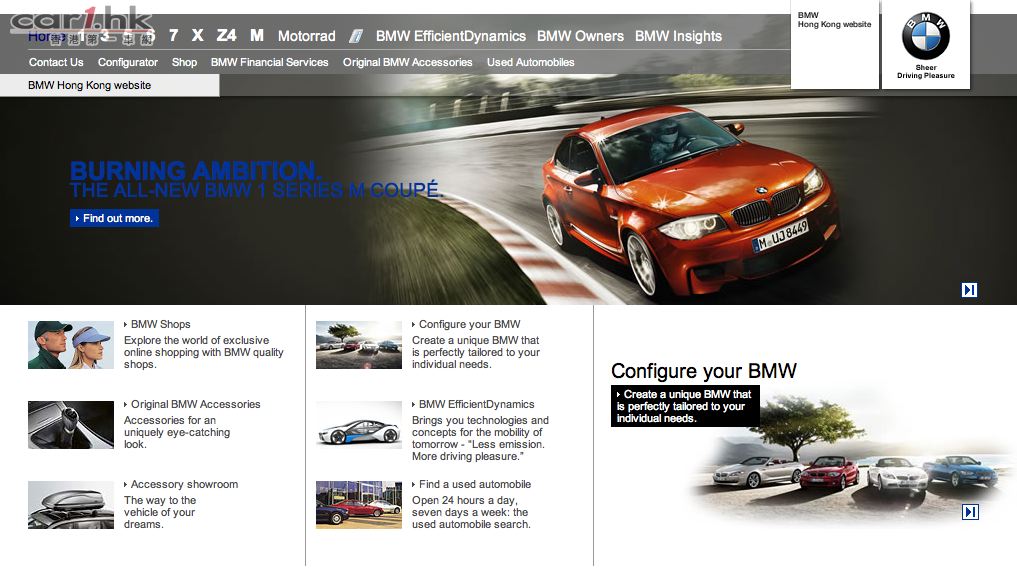Click the EfficientDynamics concept car thumbnail
This screenshot has height=573, width=1017.
[359, 424]
